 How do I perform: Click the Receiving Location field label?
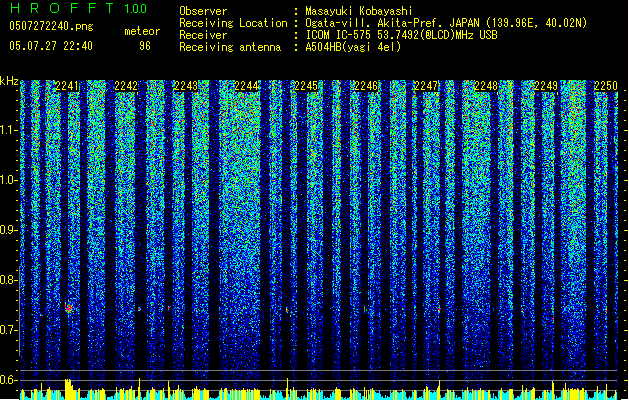(233, 23)
